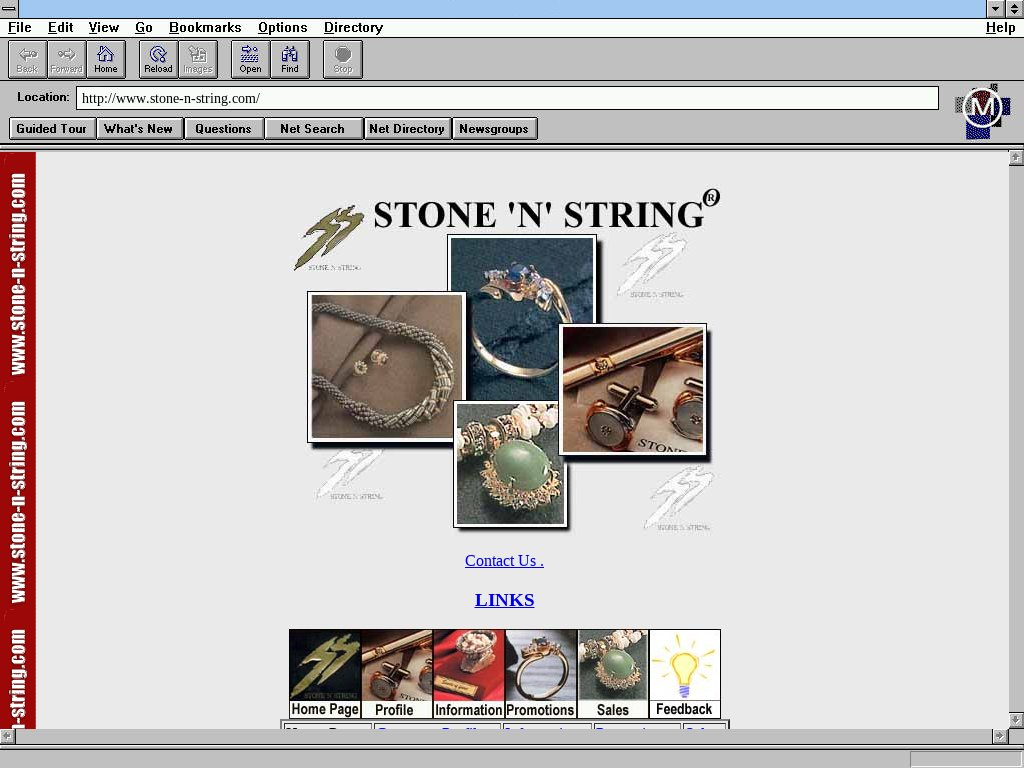Open the Directory menu
Screen dimensions: 1024x768
(x=353, y=28)
